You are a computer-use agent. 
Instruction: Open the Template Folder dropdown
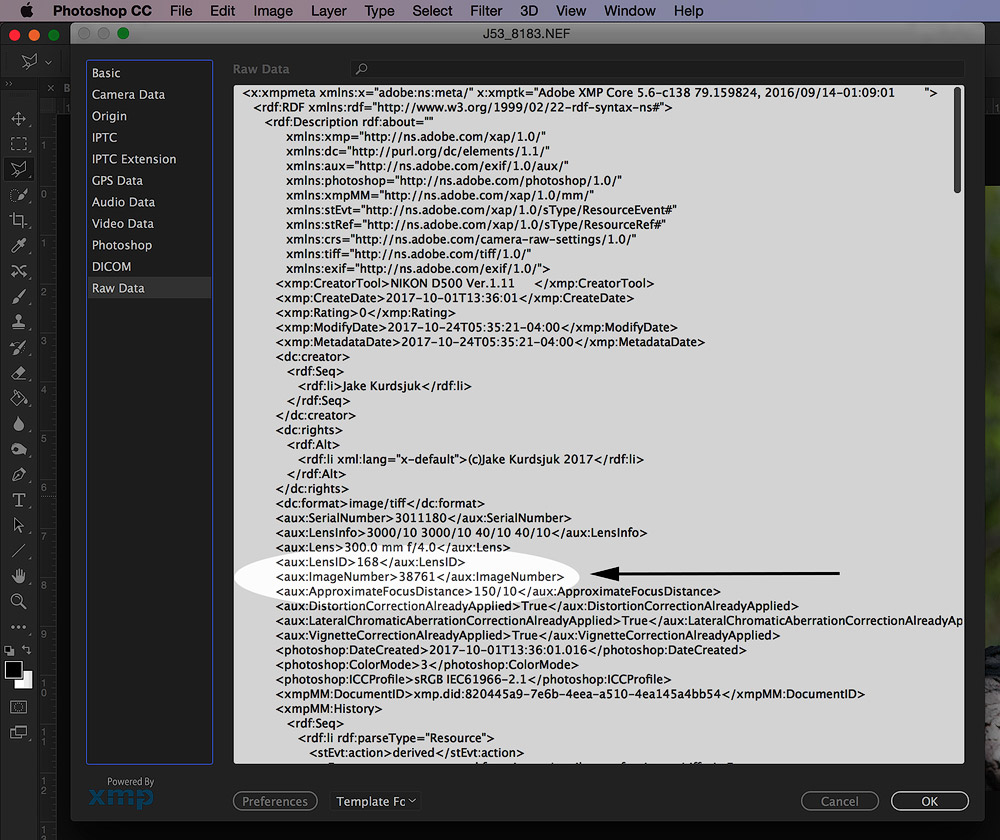click(x=376, y=801)
